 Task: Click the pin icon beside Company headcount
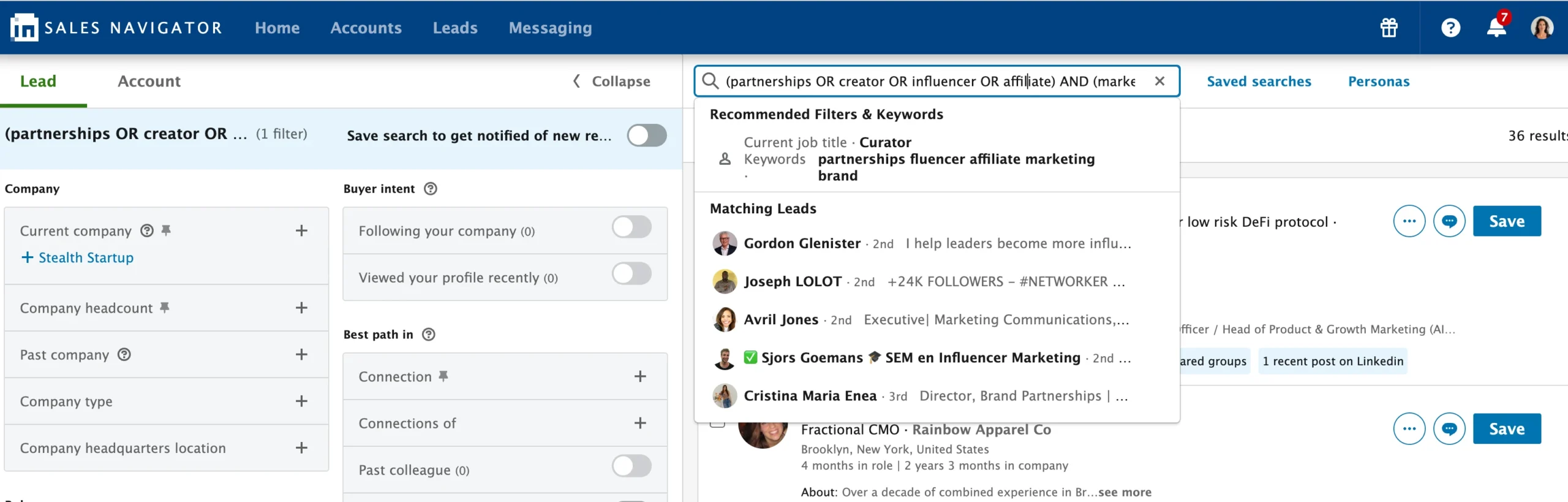(165, 308)
